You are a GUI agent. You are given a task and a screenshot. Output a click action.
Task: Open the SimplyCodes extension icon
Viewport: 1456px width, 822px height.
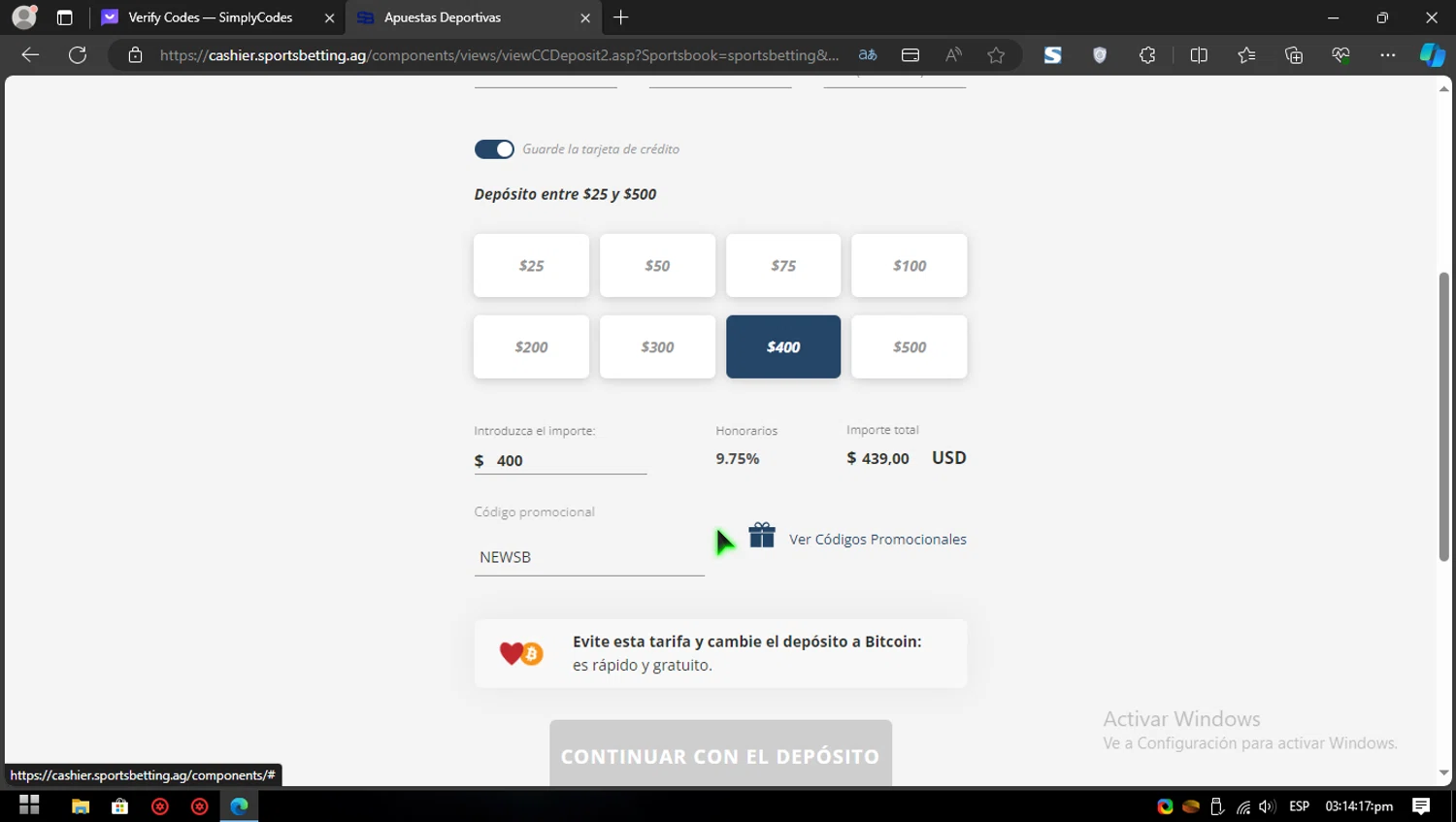pos(1052,55)
